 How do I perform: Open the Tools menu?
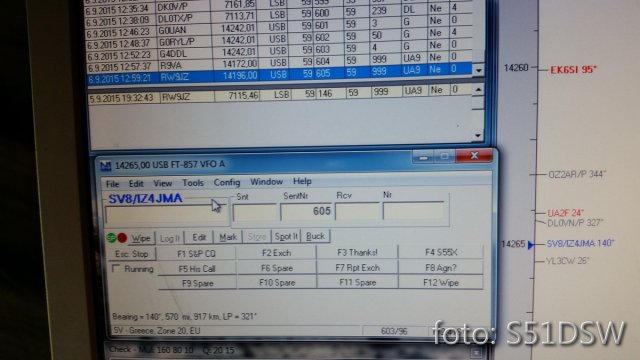(x=193, y=183)
